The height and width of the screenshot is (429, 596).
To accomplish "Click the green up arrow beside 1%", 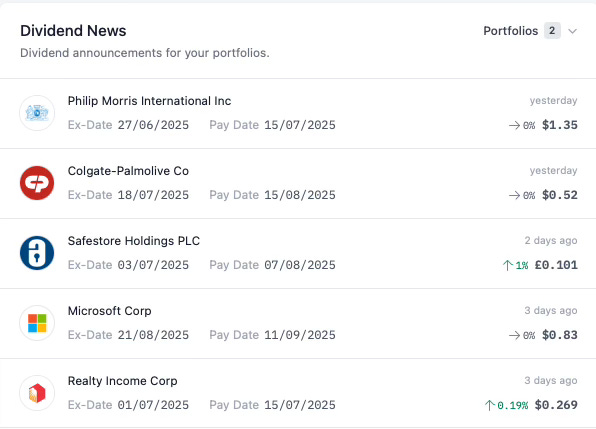I will pos(507,265).
